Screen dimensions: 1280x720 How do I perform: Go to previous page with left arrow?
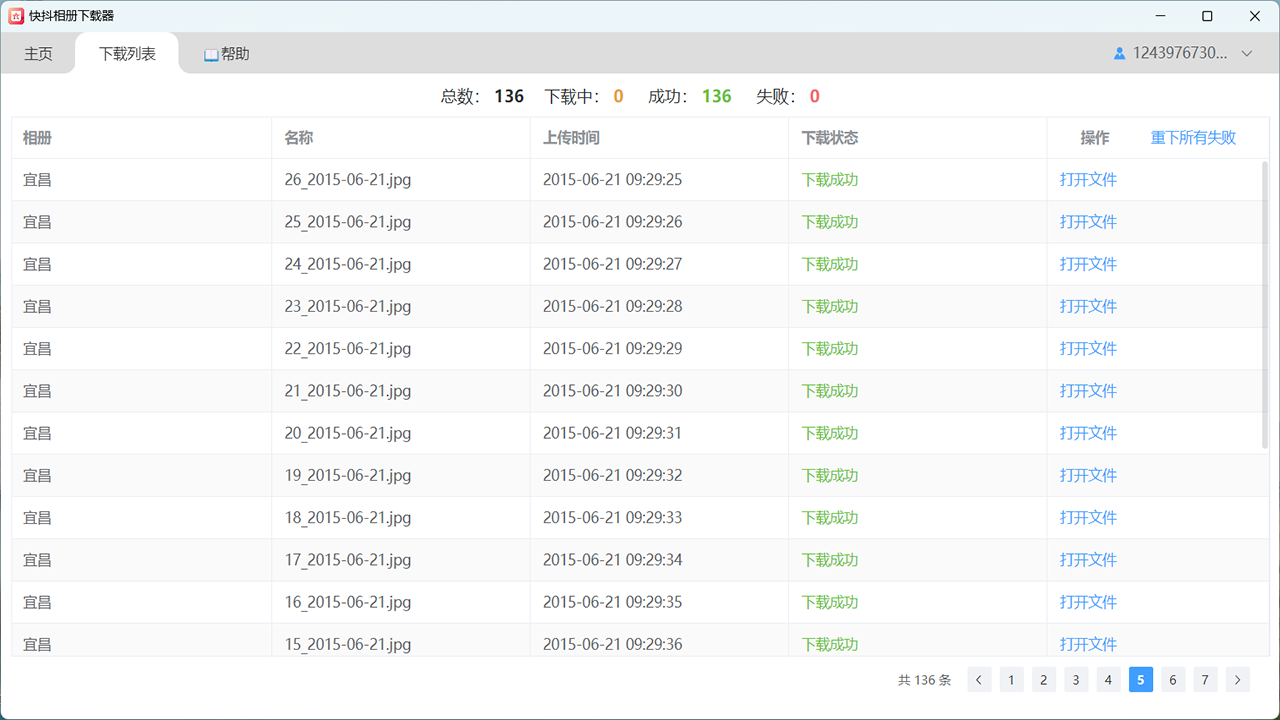(980, 680)
